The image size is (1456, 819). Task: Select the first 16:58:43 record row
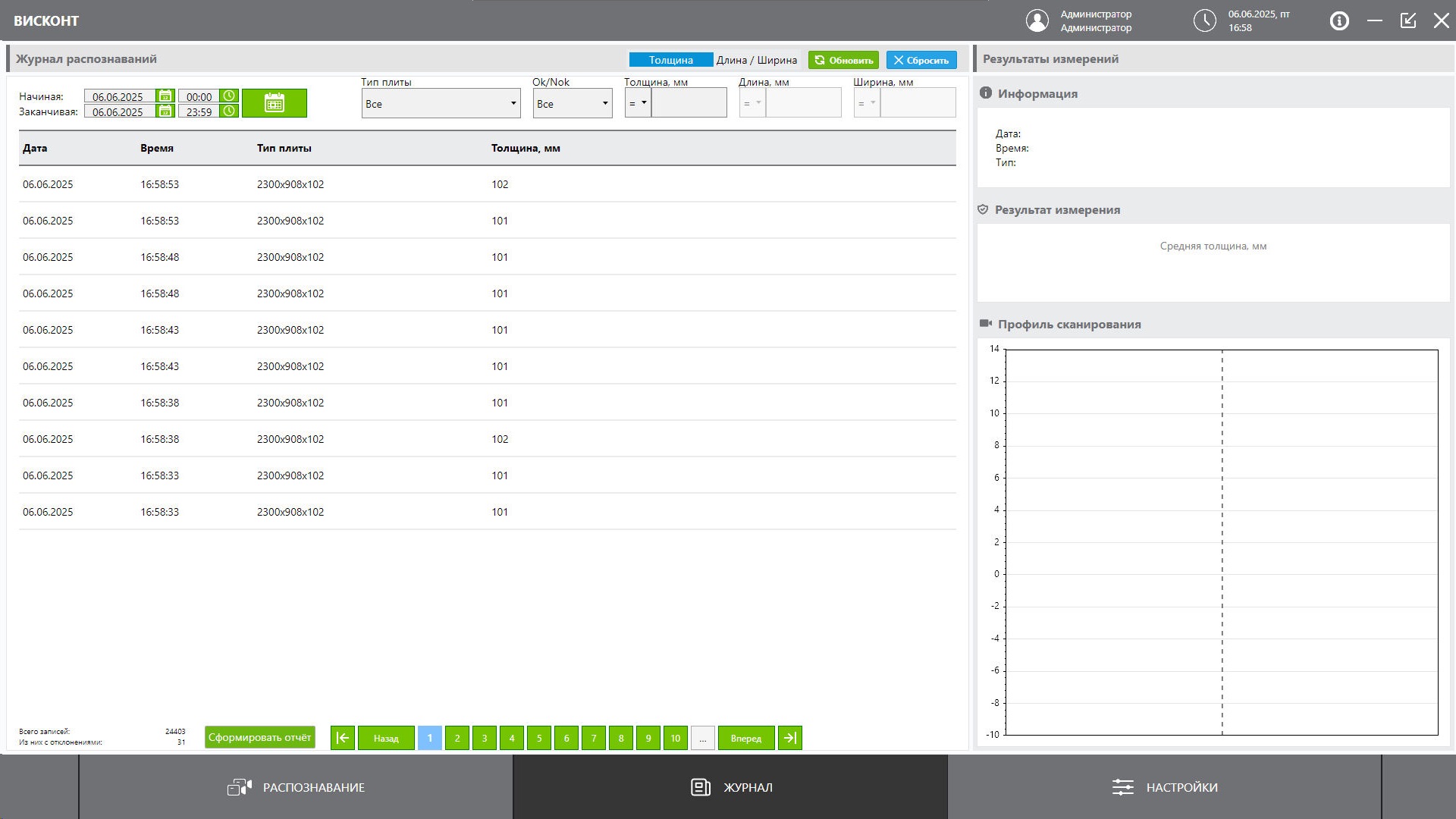point(487,330)
